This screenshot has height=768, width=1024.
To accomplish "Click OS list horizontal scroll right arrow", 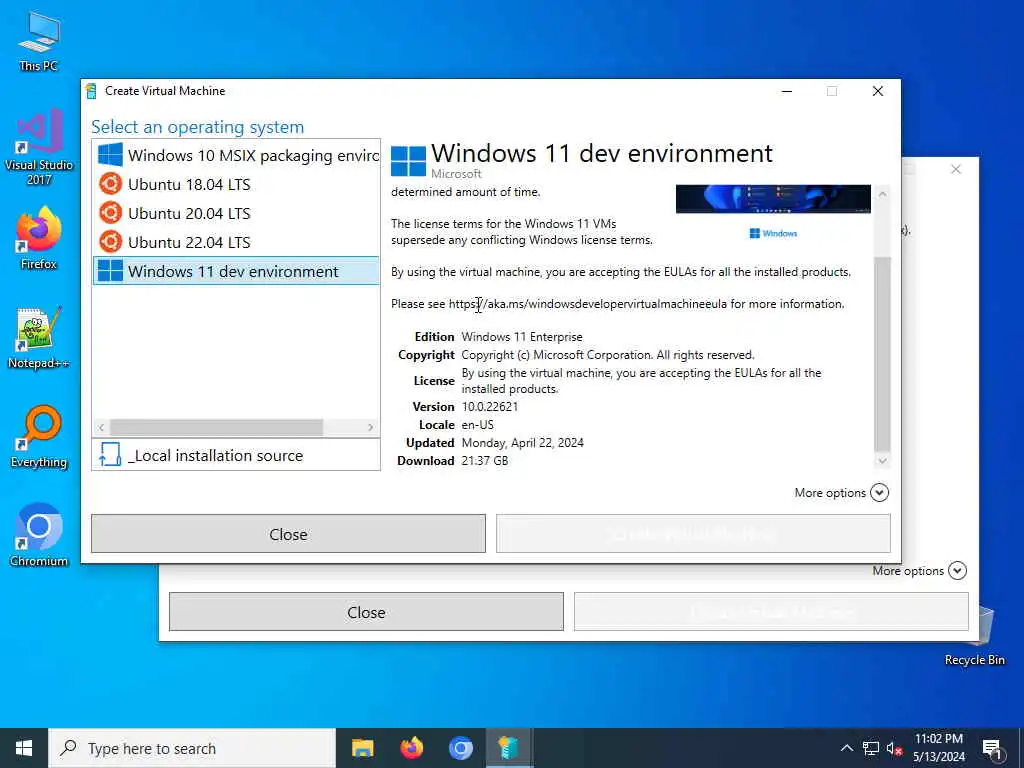I will (x=370, y=427).
